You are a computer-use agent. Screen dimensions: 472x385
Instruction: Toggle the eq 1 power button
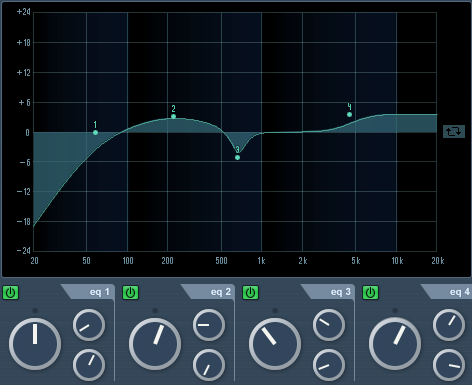(11, 293)
